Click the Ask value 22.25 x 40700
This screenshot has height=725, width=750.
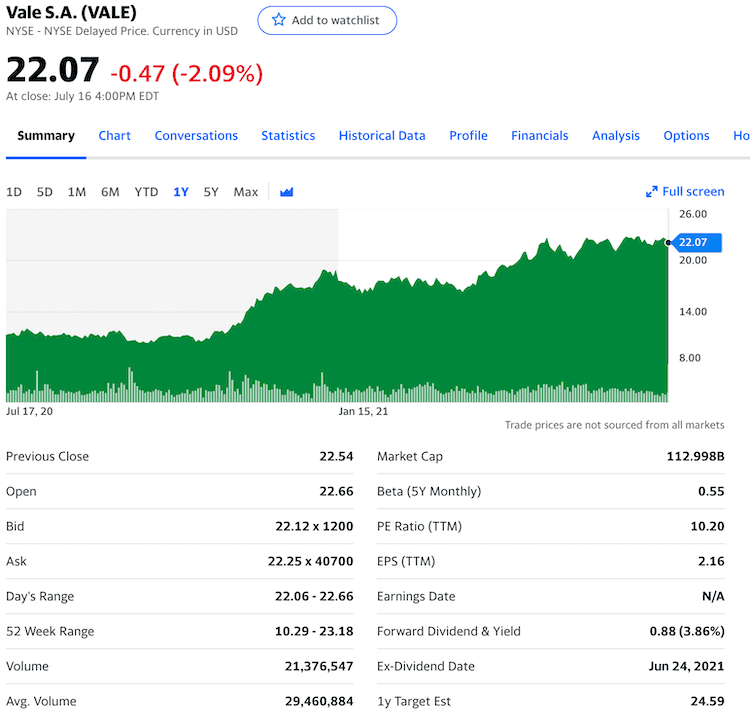(x=310, y=561)
